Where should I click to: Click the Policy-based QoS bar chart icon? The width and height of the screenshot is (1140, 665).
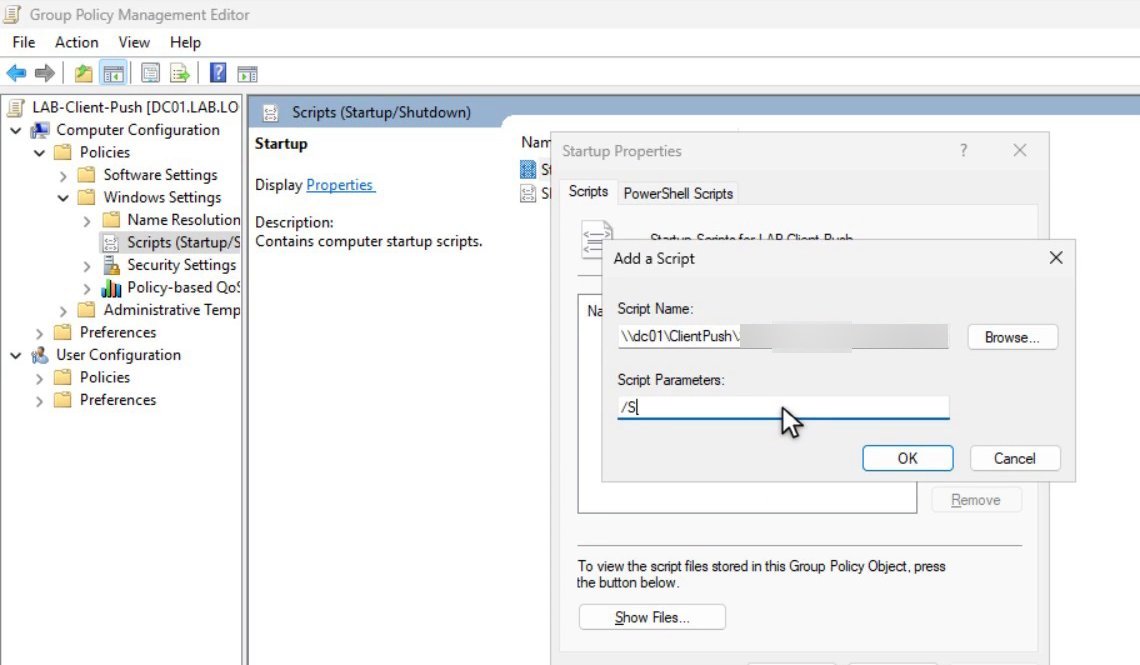click(111, 288)
